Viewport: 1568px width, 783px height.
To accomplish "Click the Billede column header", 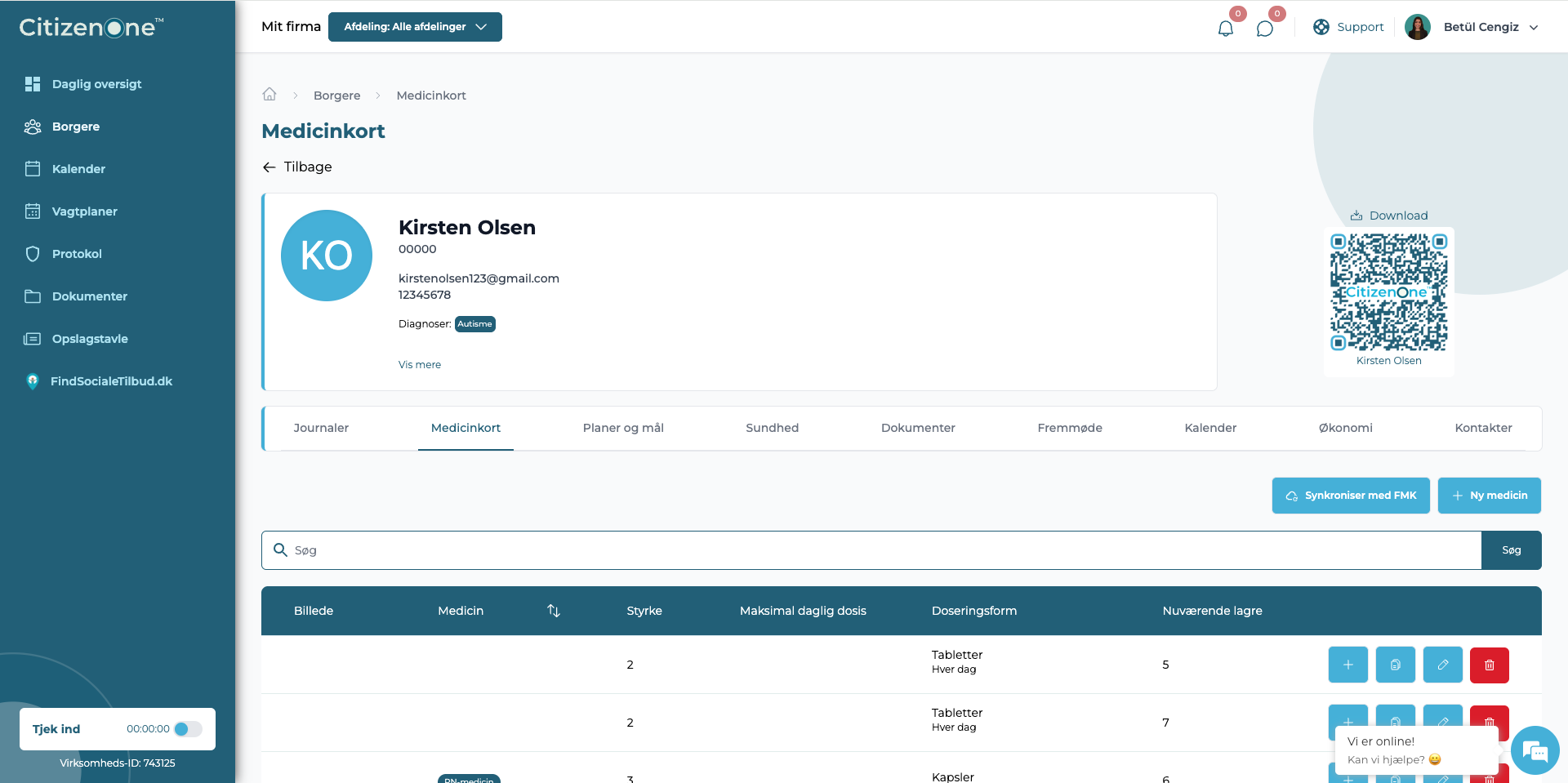I will point(314,611).
